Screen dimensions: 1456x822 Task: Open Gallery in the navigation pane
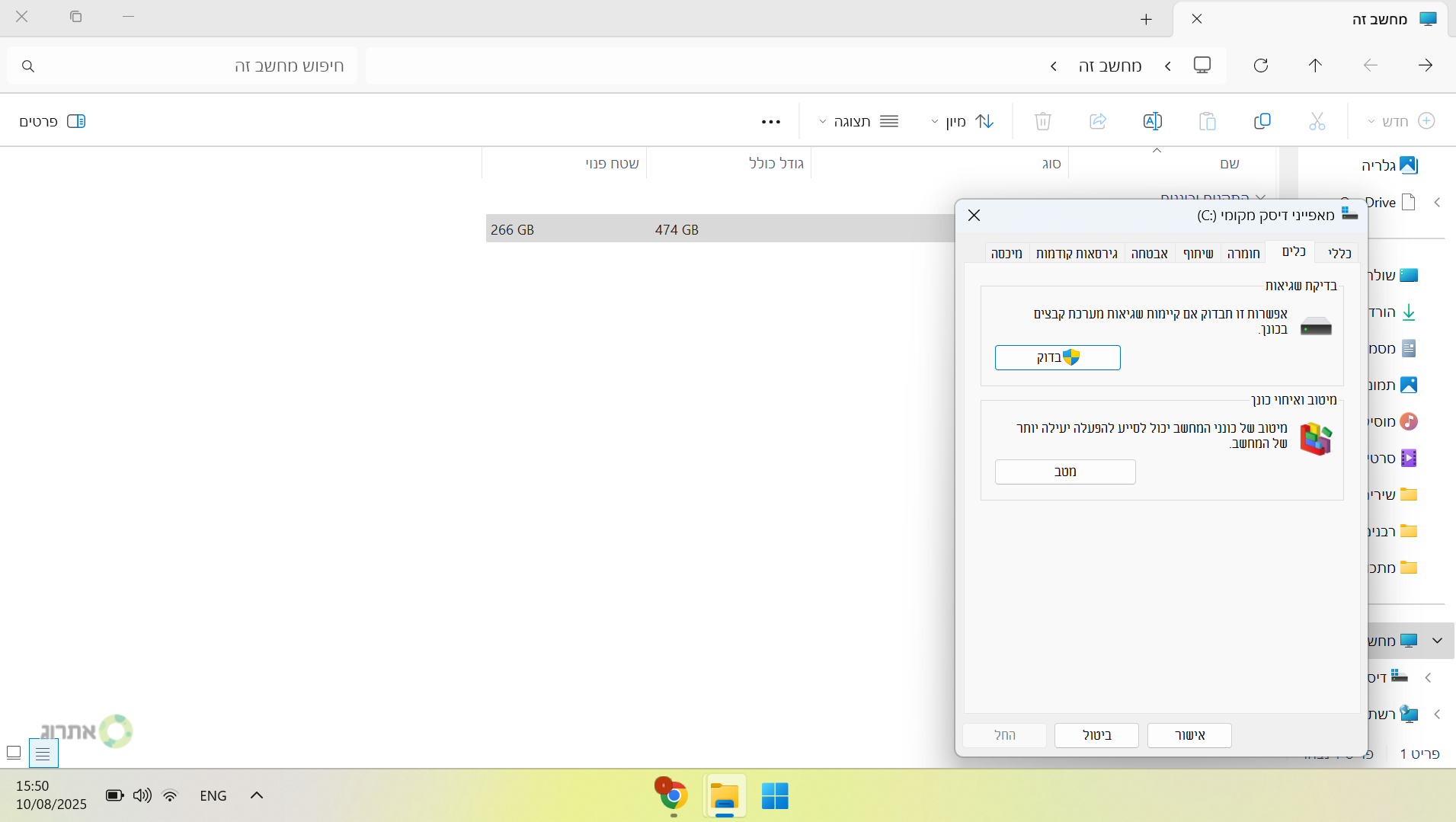[1389, 165]
